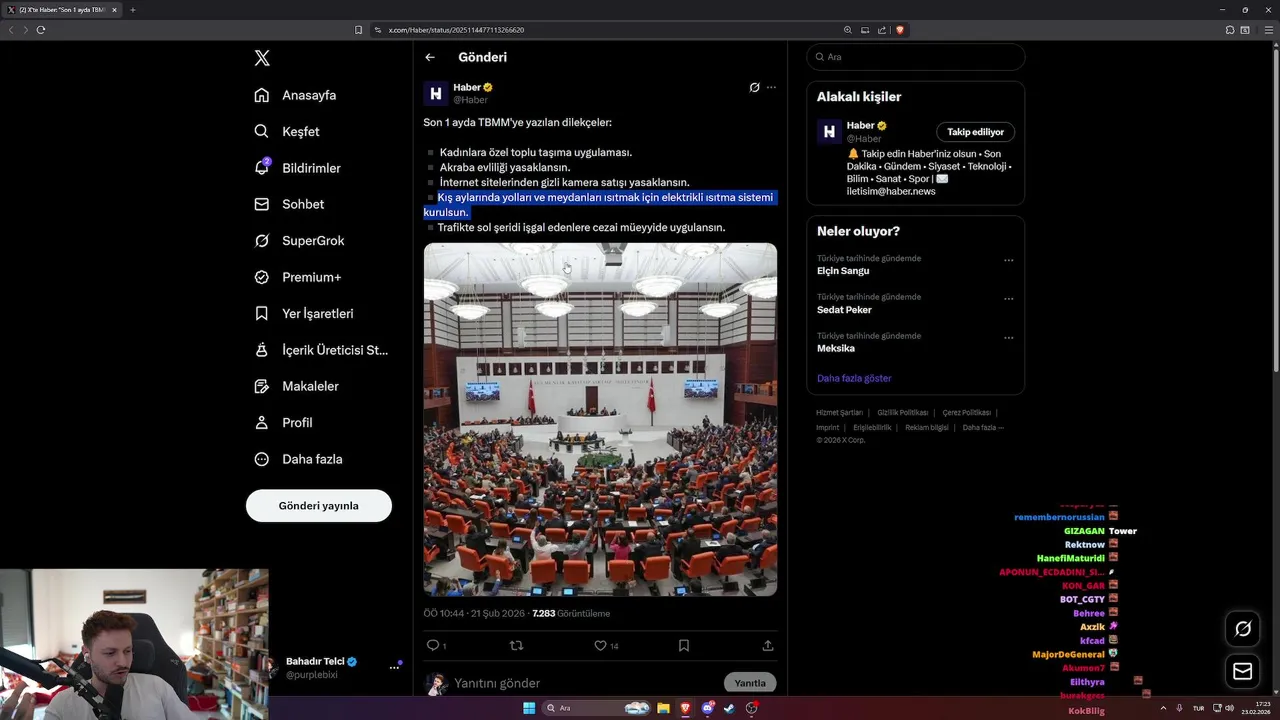The height and width of the screenshot is (720, 1280).
Task: Open Steam from taskbar
Action: tap(729, 708)
